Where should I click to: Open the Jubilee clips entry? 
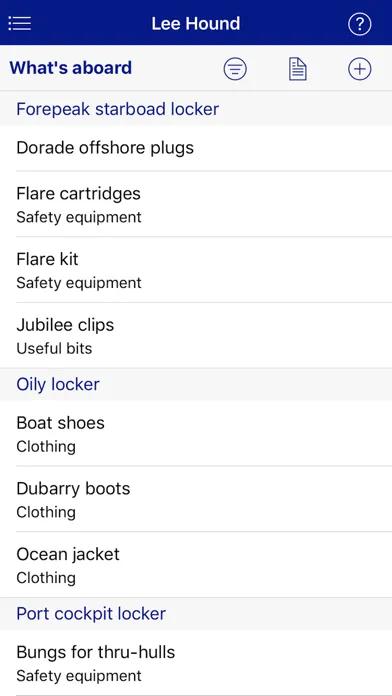[196, 336]
